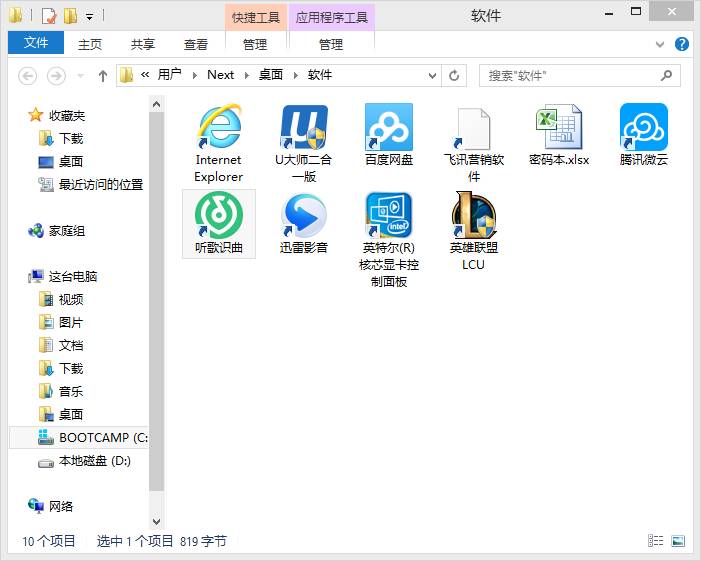Switch to large icons view layout
Screen dimensions: 701x561
pyautogui.click(x=678, y=541)
